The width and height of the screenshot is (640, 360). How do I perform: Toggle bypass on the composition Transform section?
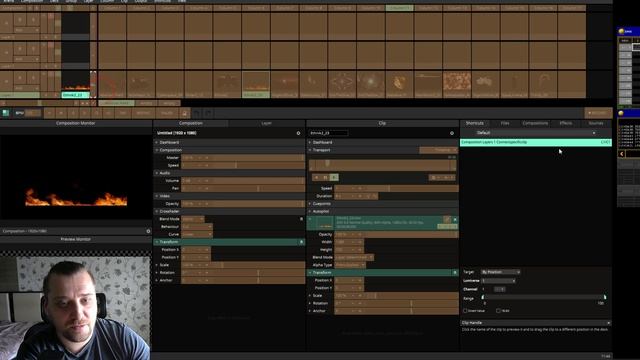pos(302,242)
